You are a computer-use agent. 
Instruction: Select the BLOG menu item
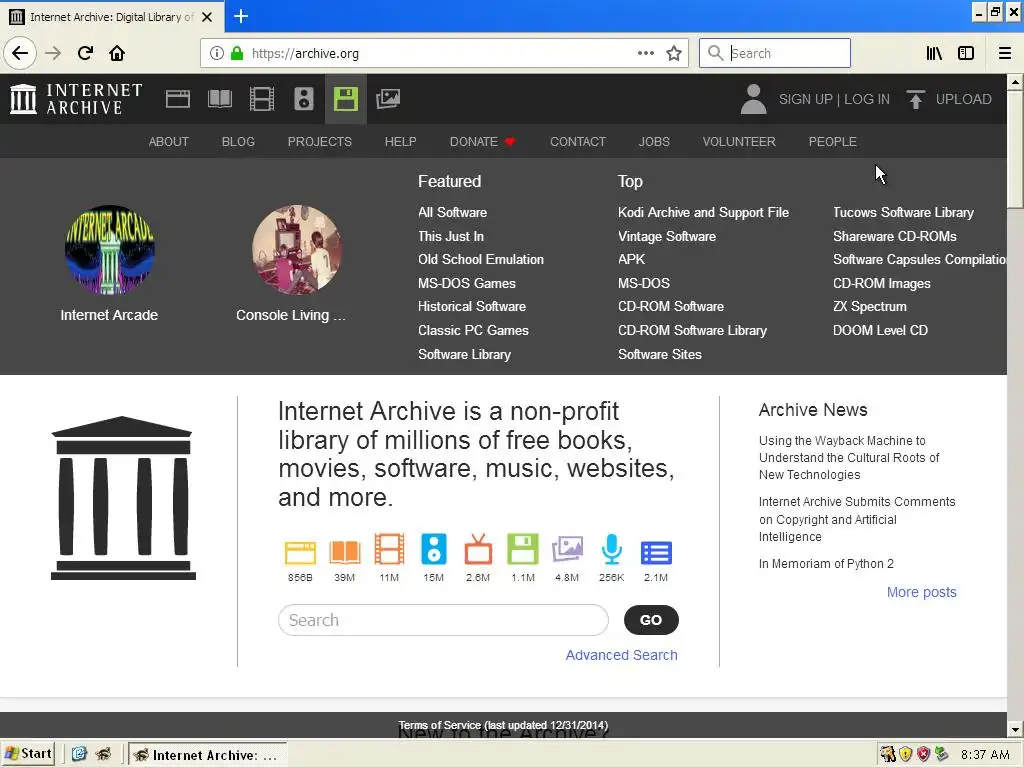(x=238, y=142)
